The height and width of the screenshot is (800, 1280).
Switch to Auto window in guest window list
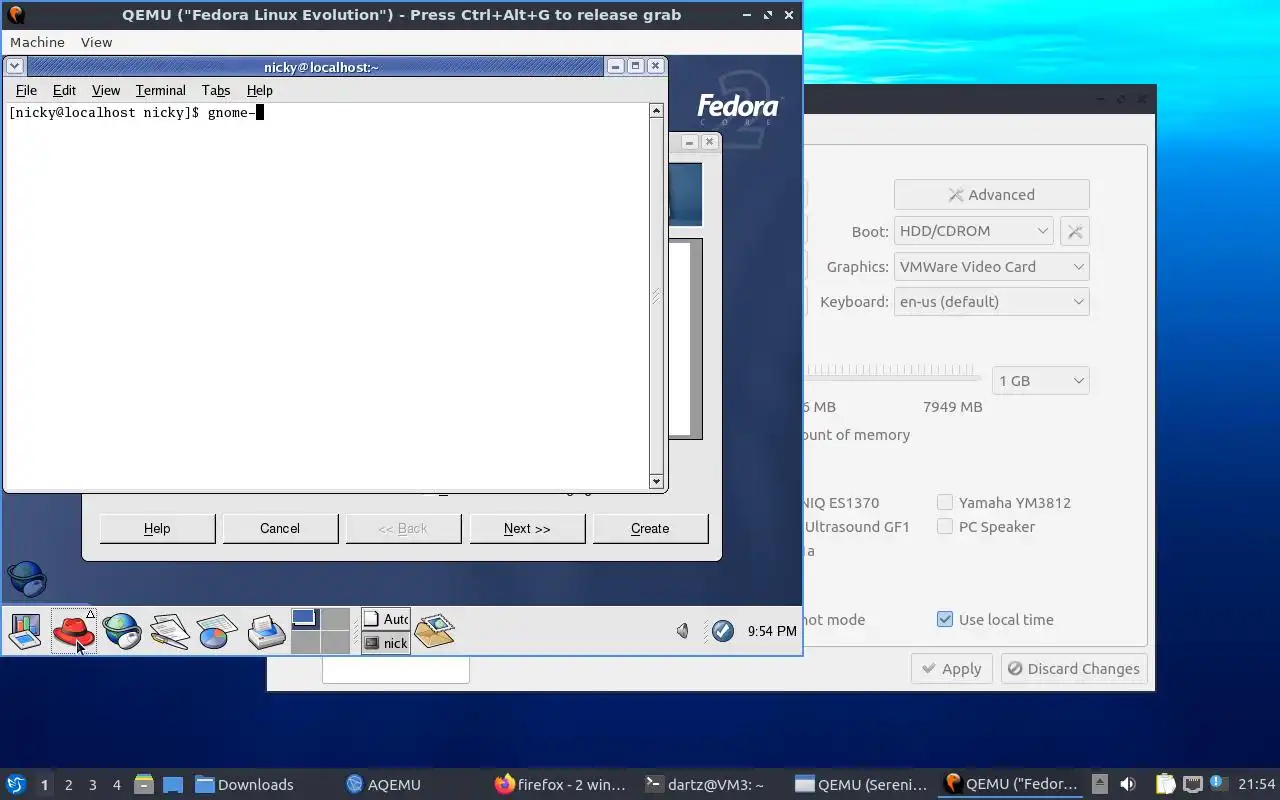click(386, 619)
